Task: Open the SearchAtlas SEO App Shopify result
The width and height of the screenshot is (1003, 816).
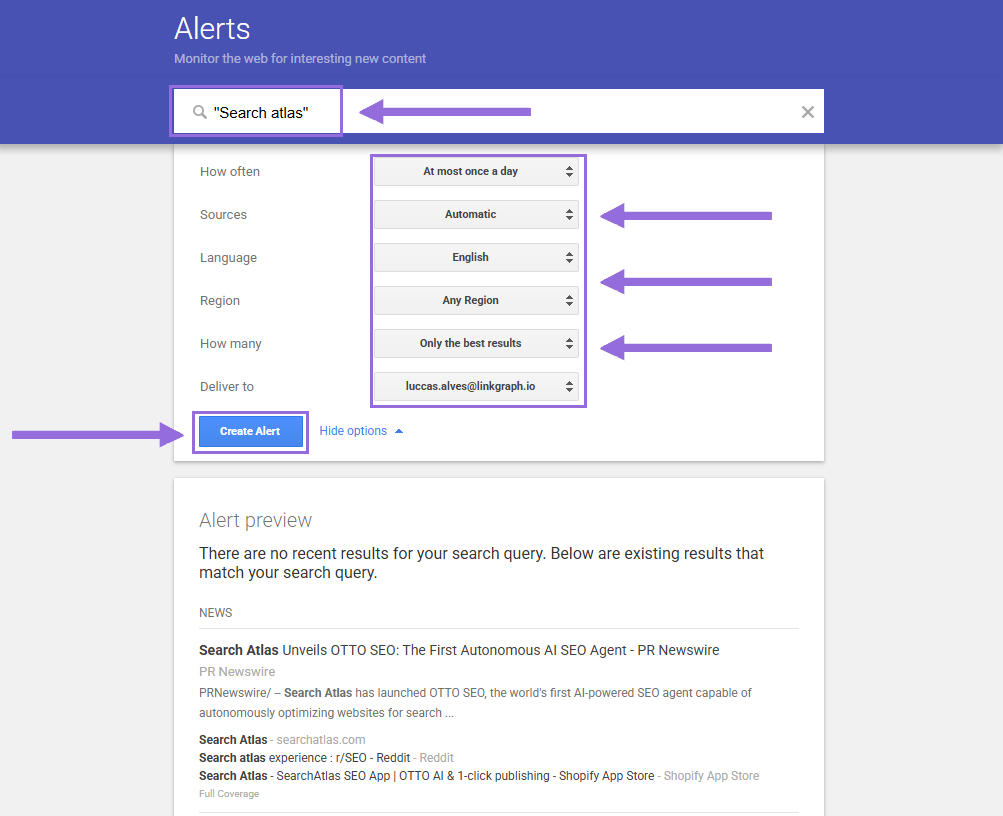Action: click(x=478, y=776)
